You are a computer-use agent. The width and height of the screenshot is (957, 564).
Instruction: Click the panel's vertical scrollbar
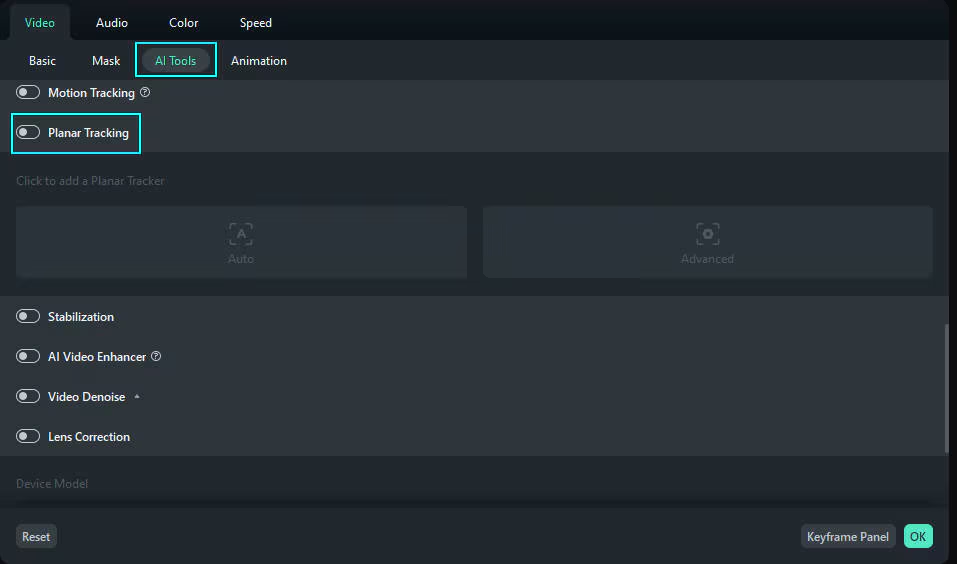pos(947,388)
